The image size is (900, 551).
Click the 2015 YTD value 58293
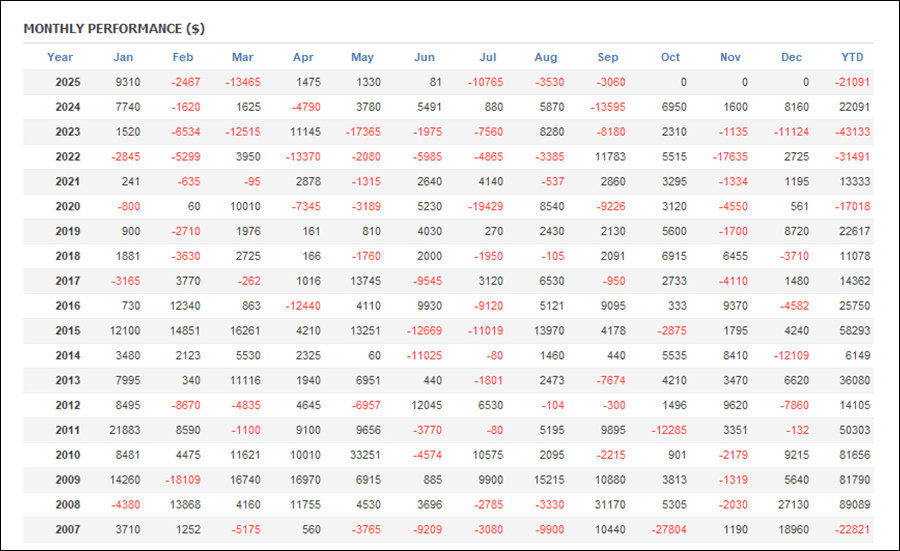pos(853,331)
